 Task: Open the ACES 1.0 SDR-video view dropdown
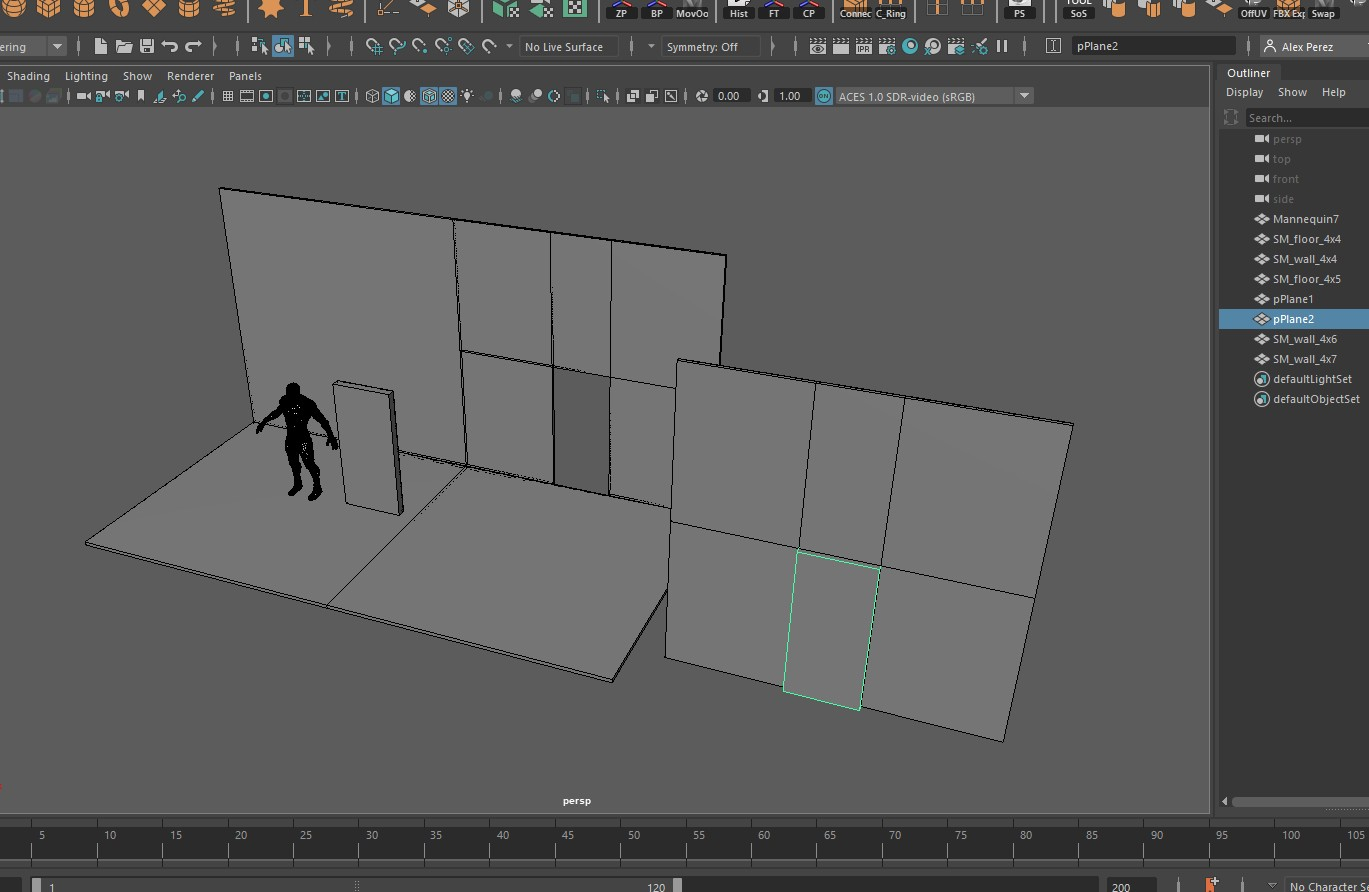tap(1024, 96)
